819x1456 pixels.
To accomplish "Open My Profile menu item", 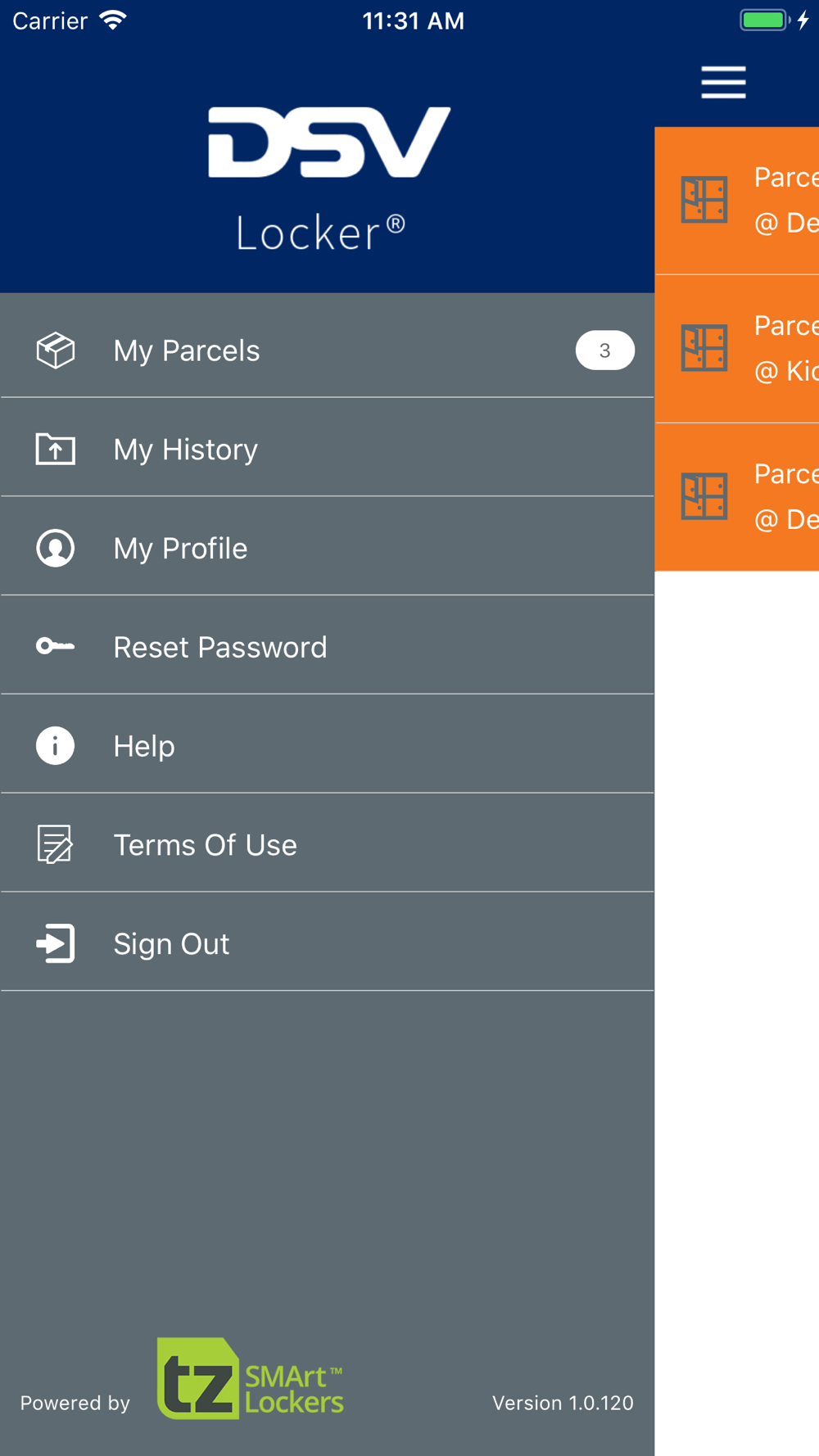I will [x=328, y=548].
